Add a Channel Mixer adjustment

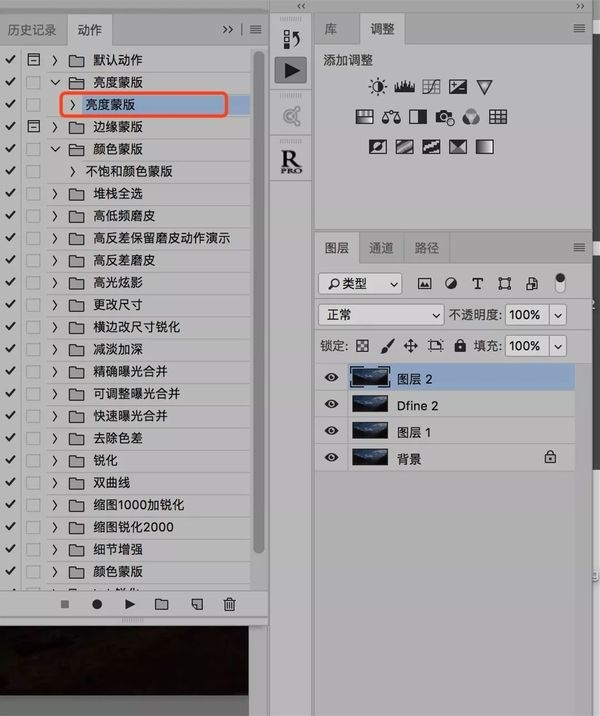pyautogui.click(x=470, y=117)
